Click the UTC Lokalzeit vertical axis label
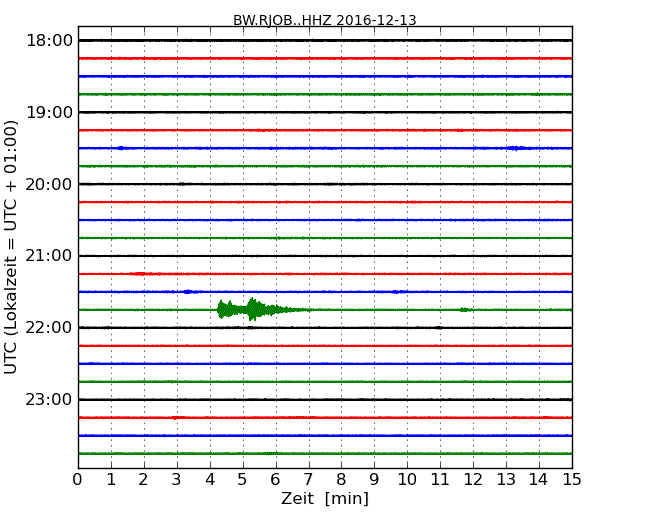The image size is (650, 520). (11, 247)
